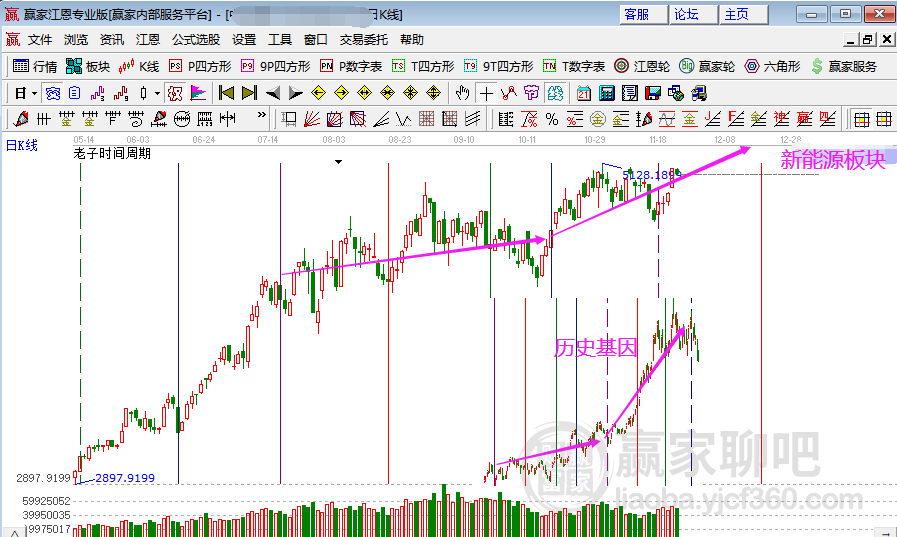Show more toolbar items via the double chevron
This screenshot has width=897, height=537.
262,115
